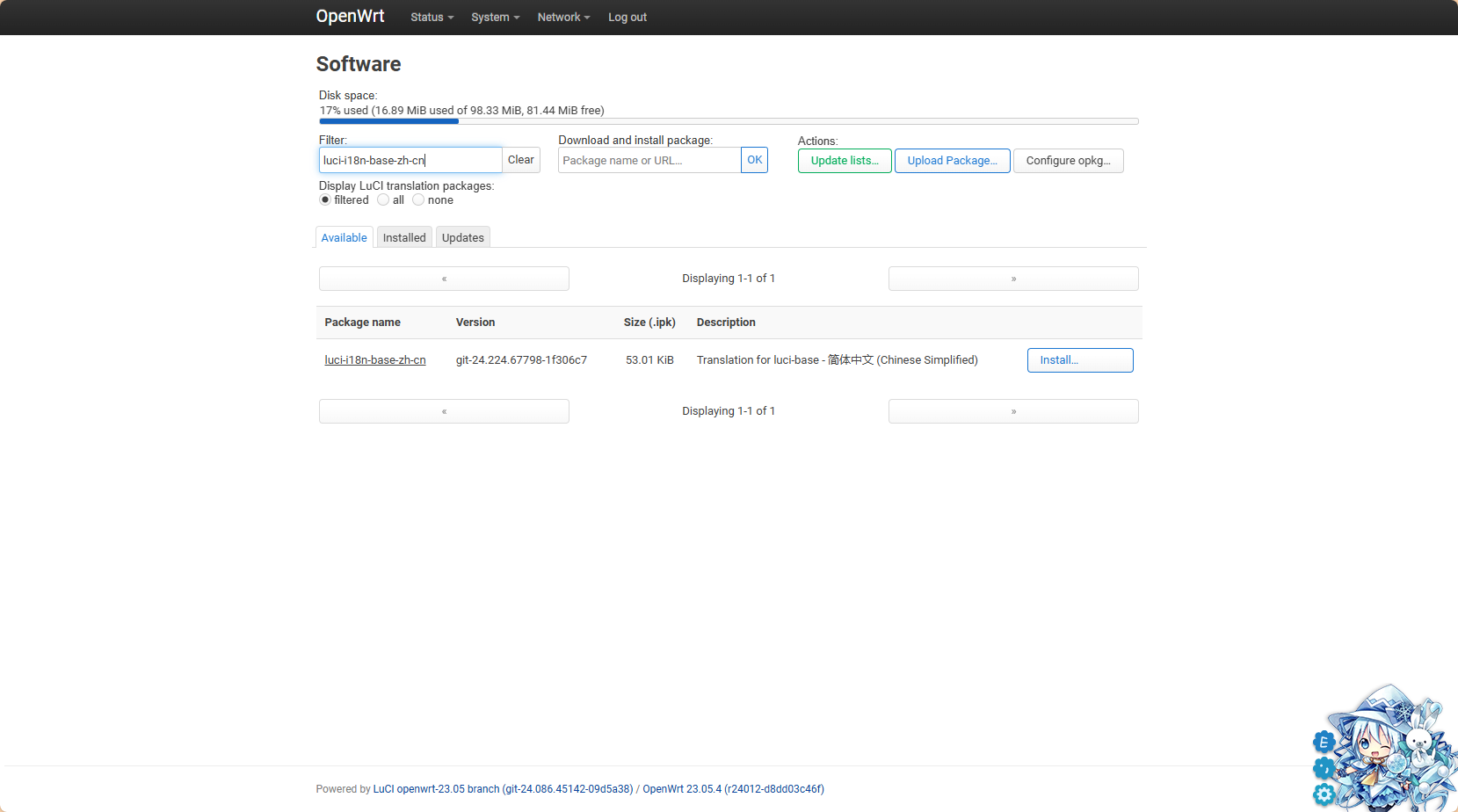1458x812 pixels.
Task: Select the 'filtered' translation radio button
Action: 325,200
